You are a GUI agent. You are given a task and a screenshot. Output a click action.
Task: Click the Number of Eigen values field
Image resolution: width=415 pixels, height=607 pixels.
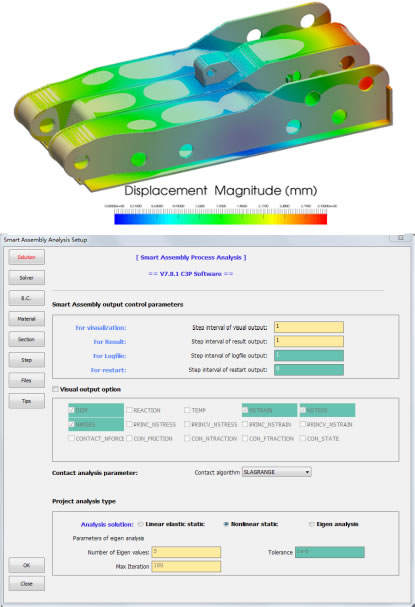(x=186, y=552)
